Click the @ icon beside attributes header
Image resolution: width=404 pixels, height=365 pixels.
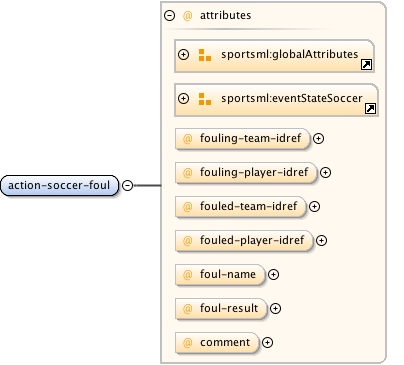[x=188, y=15]
